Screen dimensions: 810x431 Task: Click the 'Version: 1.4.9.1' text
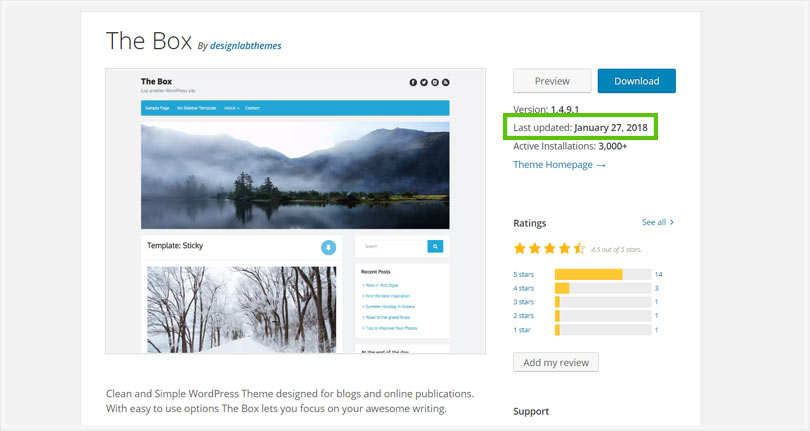pyautogui.click(x=546, y=110)
